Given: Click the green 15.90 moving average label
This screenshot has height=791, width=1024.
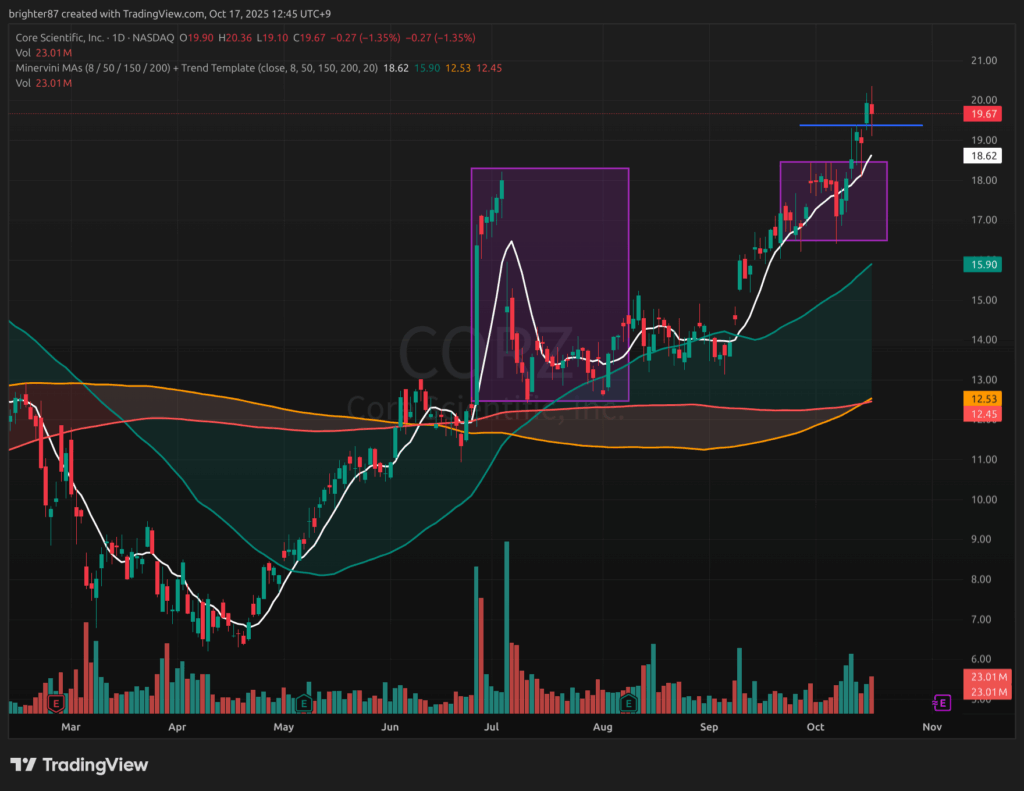Looking at the screenshot, I should click(980, 264).
